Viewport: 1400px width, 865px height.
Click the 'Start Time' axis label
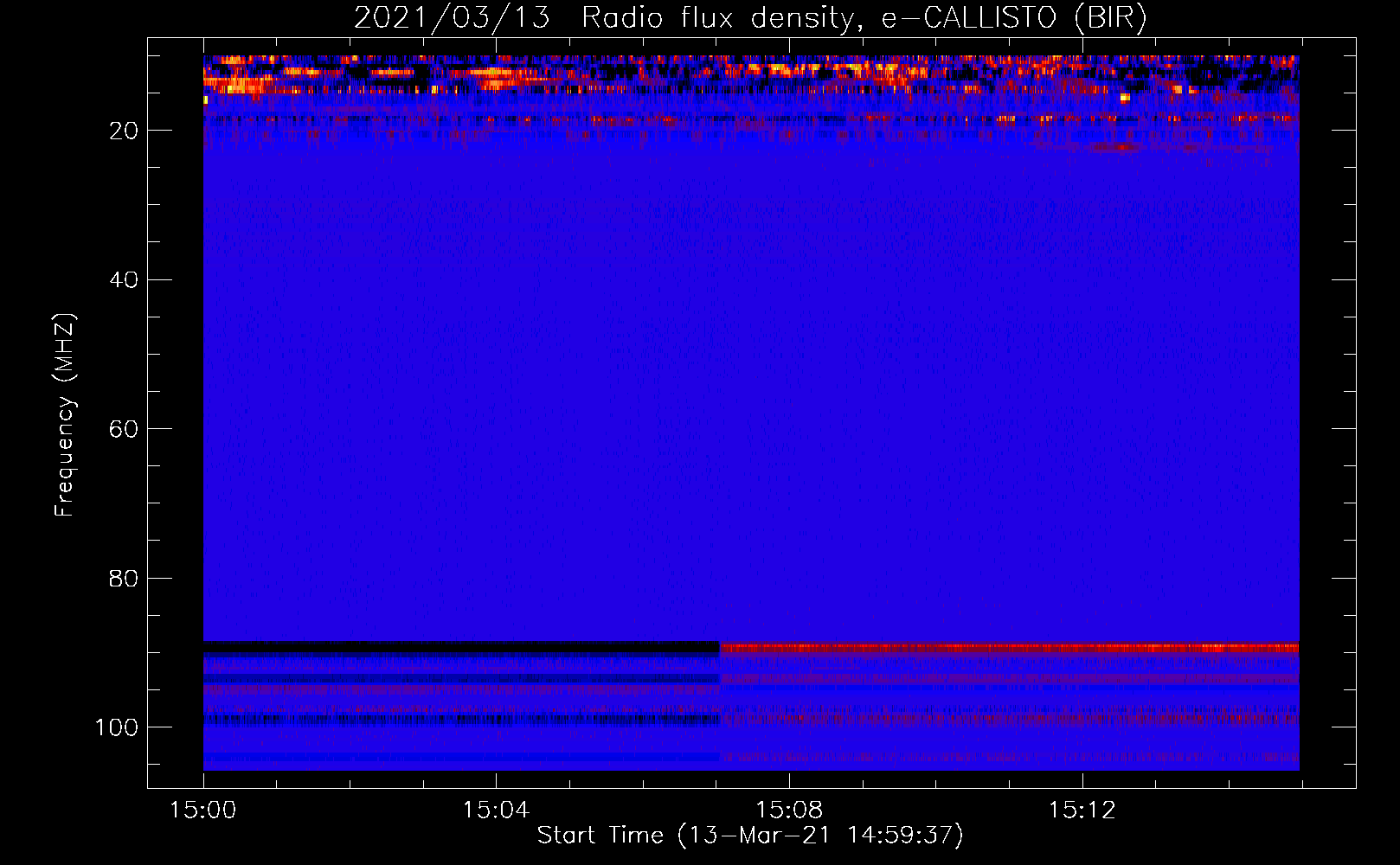[750, 836]
